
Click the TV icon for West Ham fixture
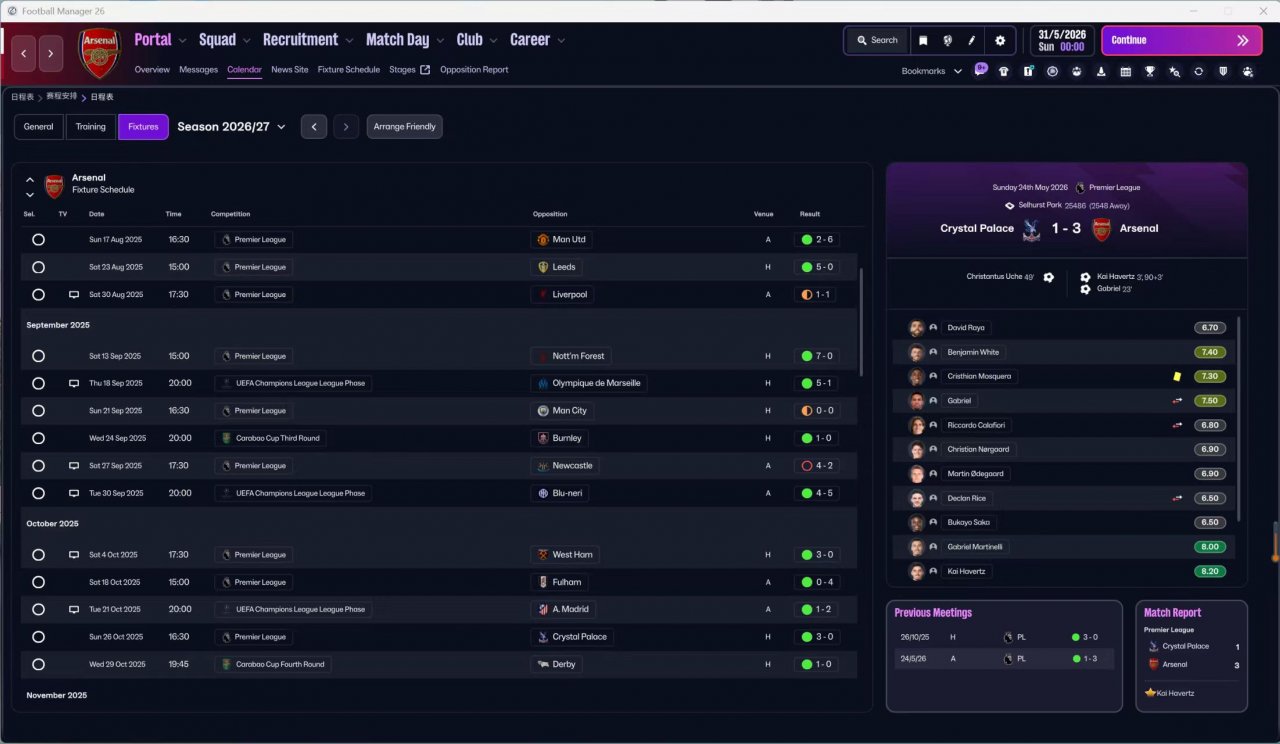pos(73,555)
